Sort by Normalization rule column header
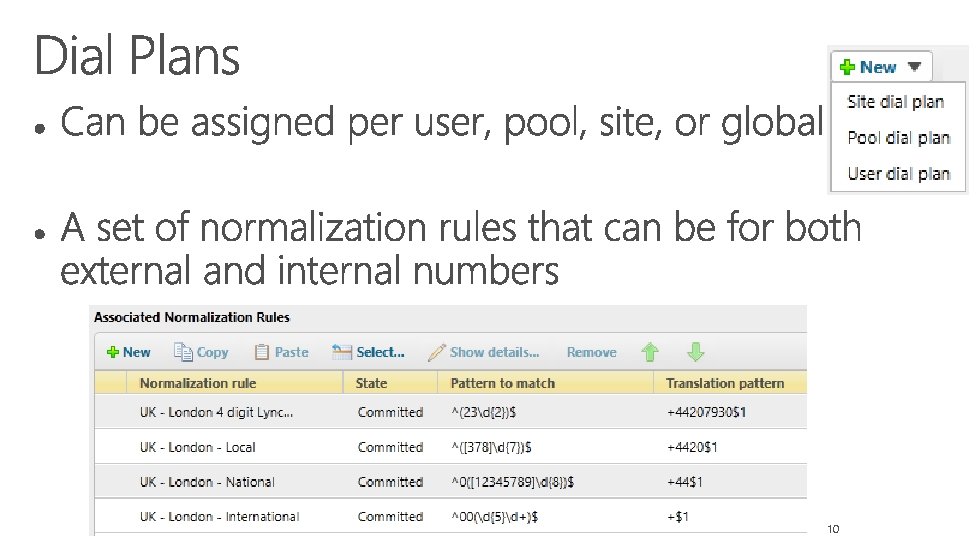 click(x=198, y=383)
